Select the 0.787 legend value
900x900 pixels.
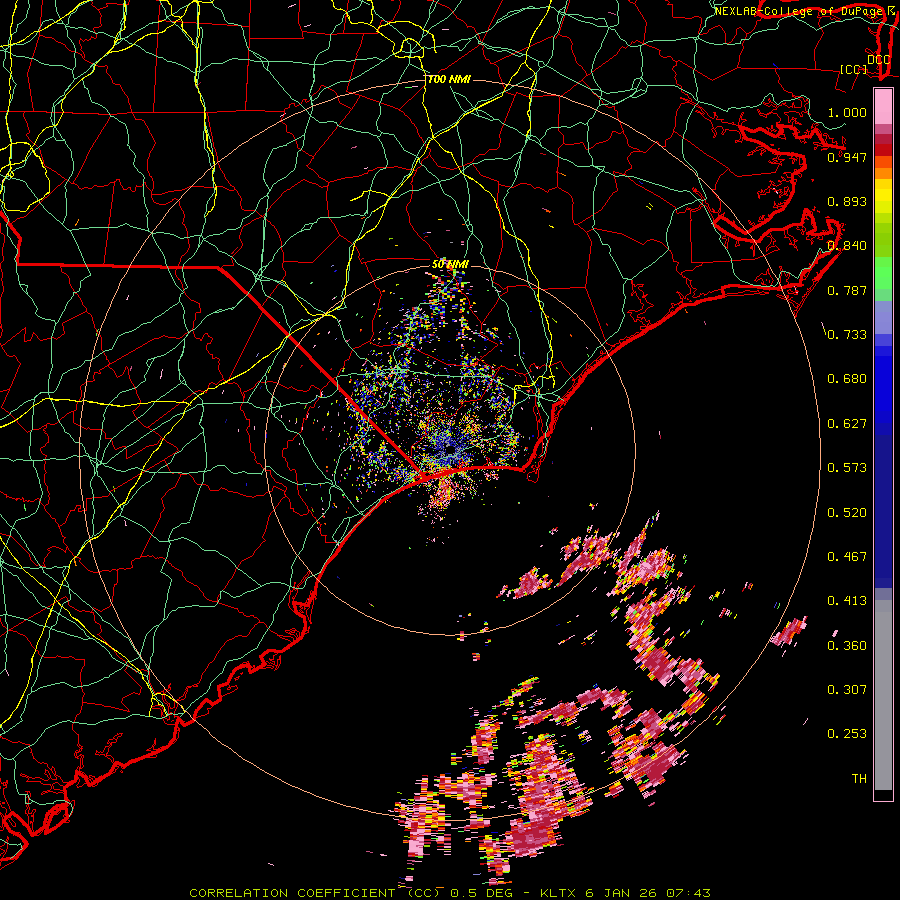point(847,290)
